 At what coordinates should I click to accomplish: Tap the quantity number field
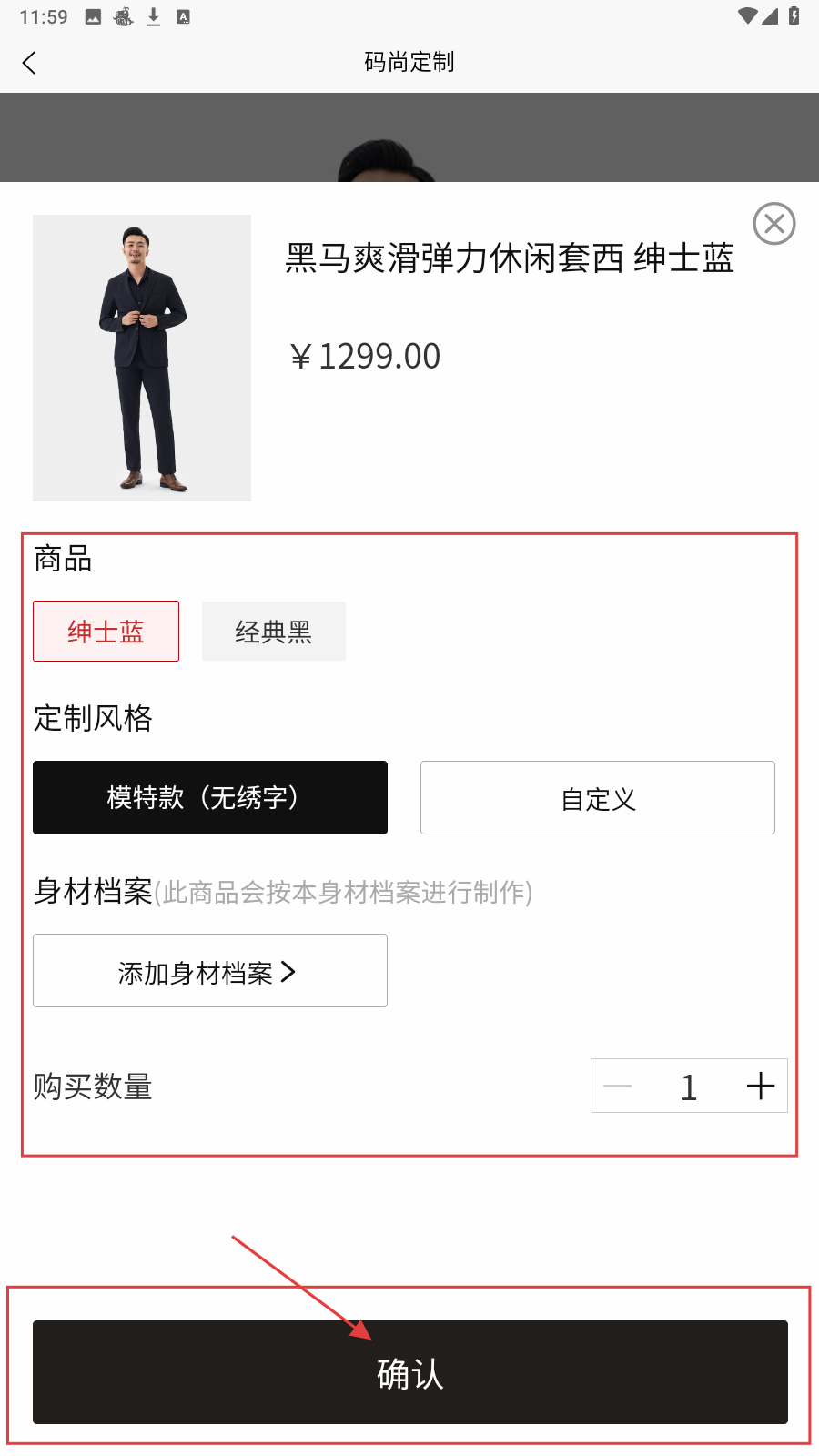coord(689,1086)
